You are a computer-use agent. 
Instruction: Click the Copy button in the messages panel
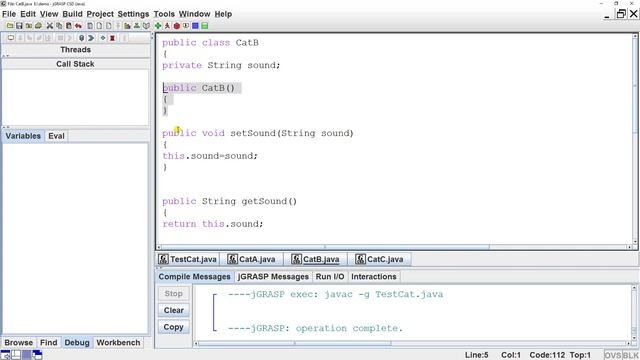tap(173, 327)
